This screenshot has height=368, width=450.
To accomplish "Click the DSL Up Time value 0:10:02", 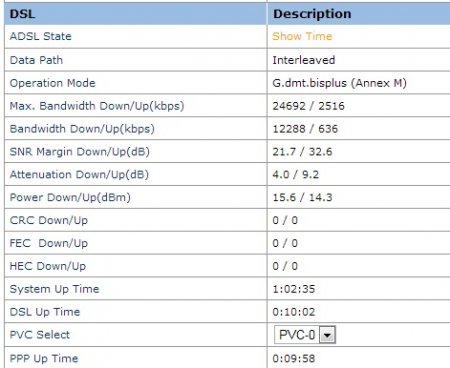I will 293,312.
